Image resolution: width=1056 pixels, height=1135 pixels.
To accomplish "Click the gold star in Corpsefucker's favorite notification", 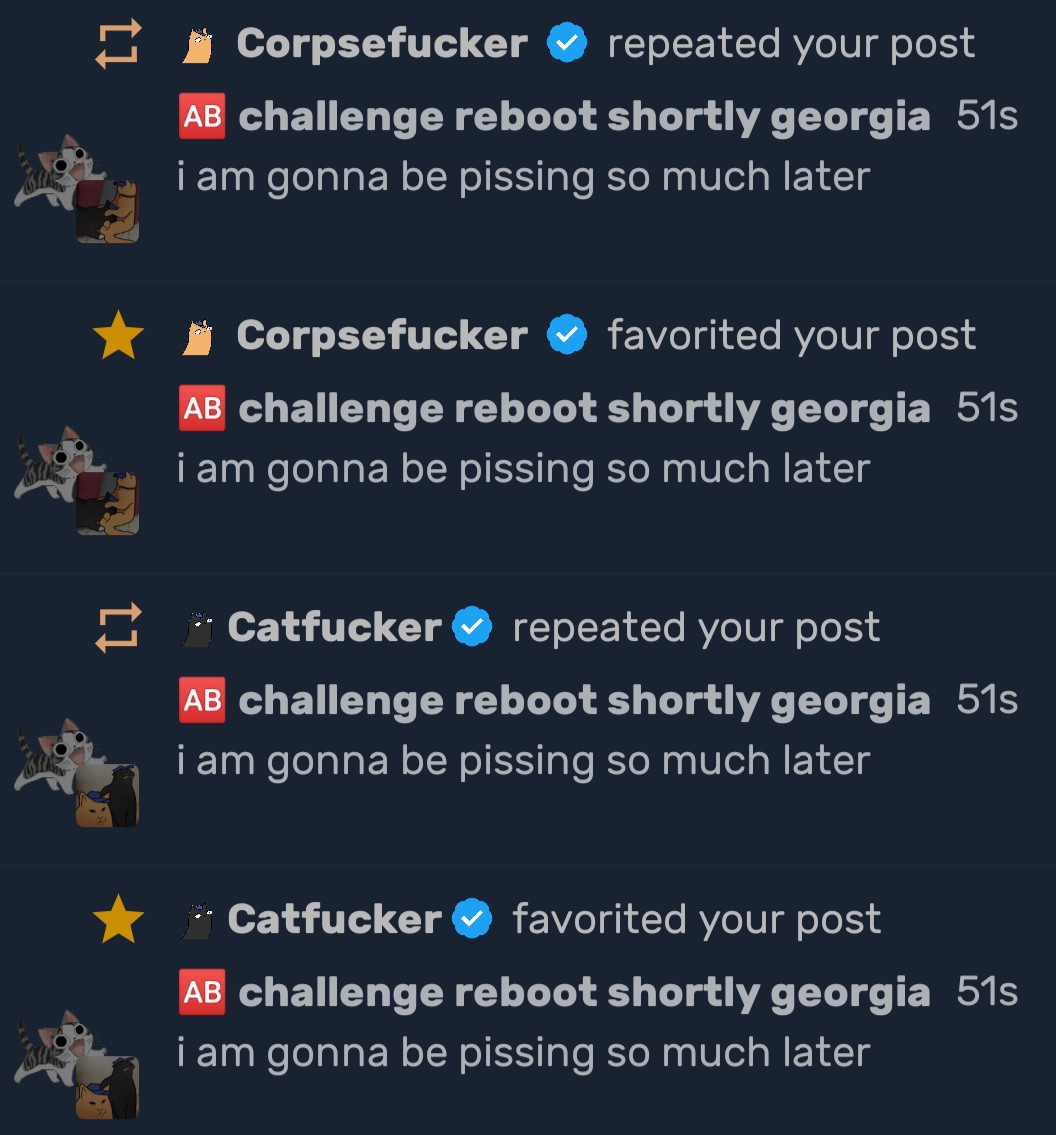I will coord(118,338).
